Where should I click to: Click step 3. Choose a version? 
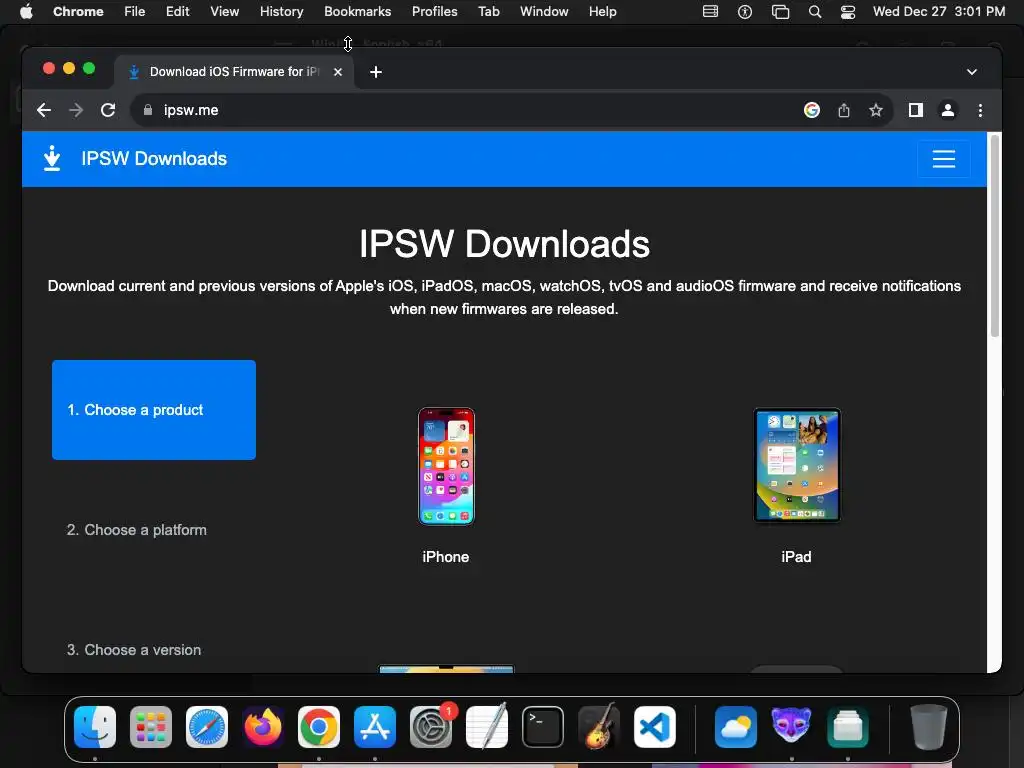point(134,650)
